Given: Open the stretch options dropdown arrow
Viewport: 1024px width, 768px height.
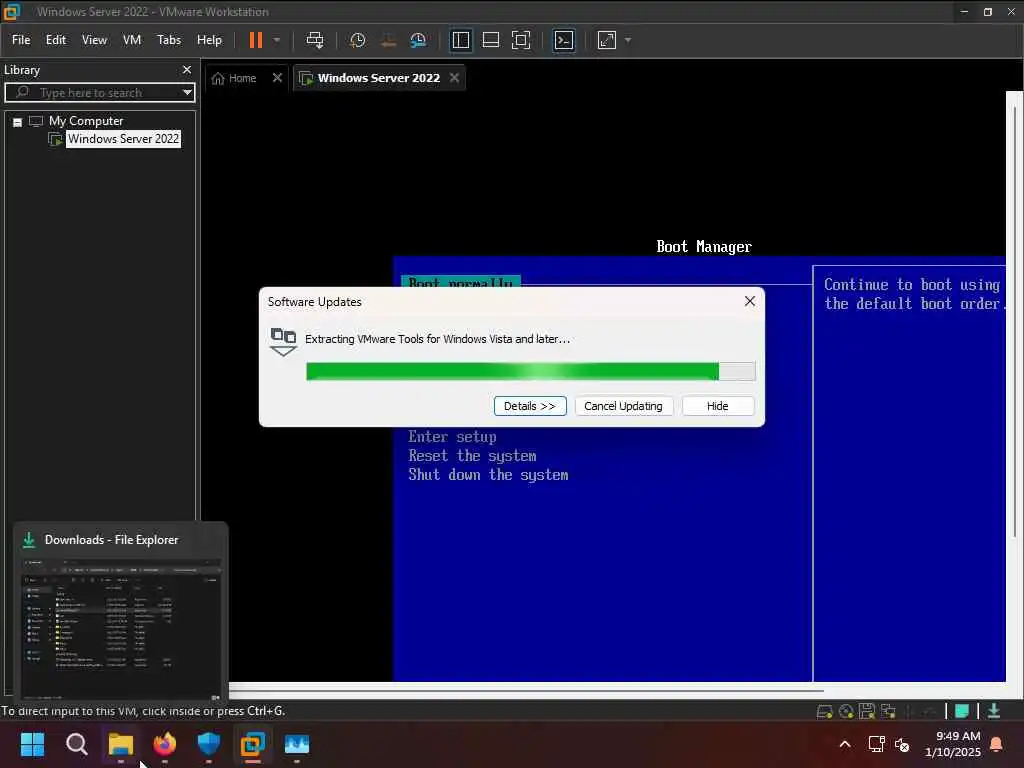Looking at the screenshot, I should point(628,40).
